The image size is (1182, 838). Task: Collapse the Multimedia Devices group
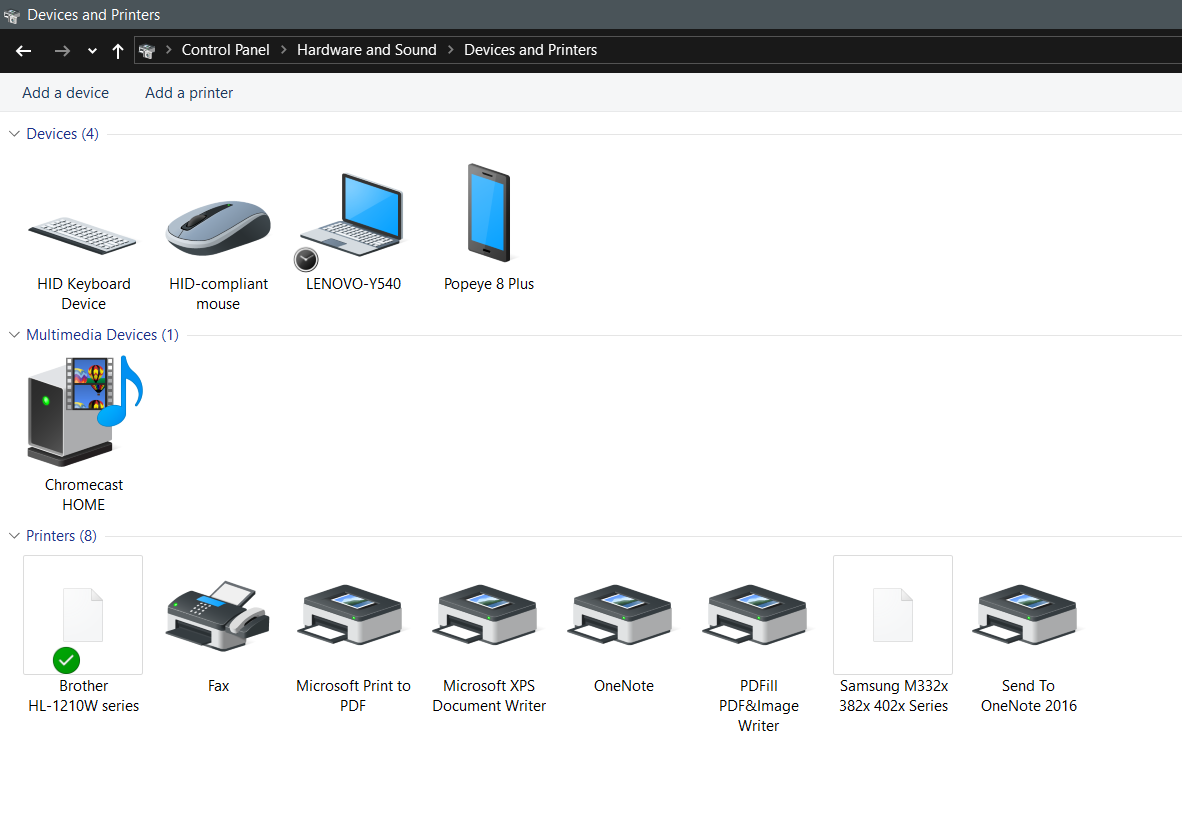click(x=14, y=335)
